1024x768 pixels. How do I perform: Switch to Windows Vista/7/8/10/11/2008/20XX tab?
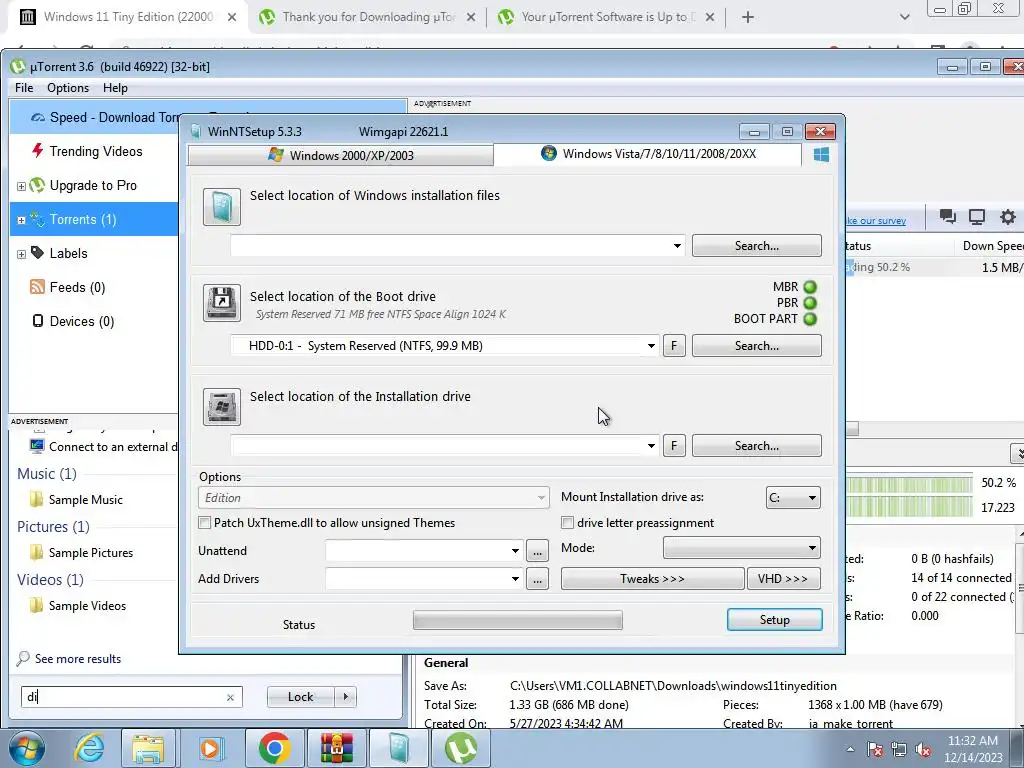(648, 154)
